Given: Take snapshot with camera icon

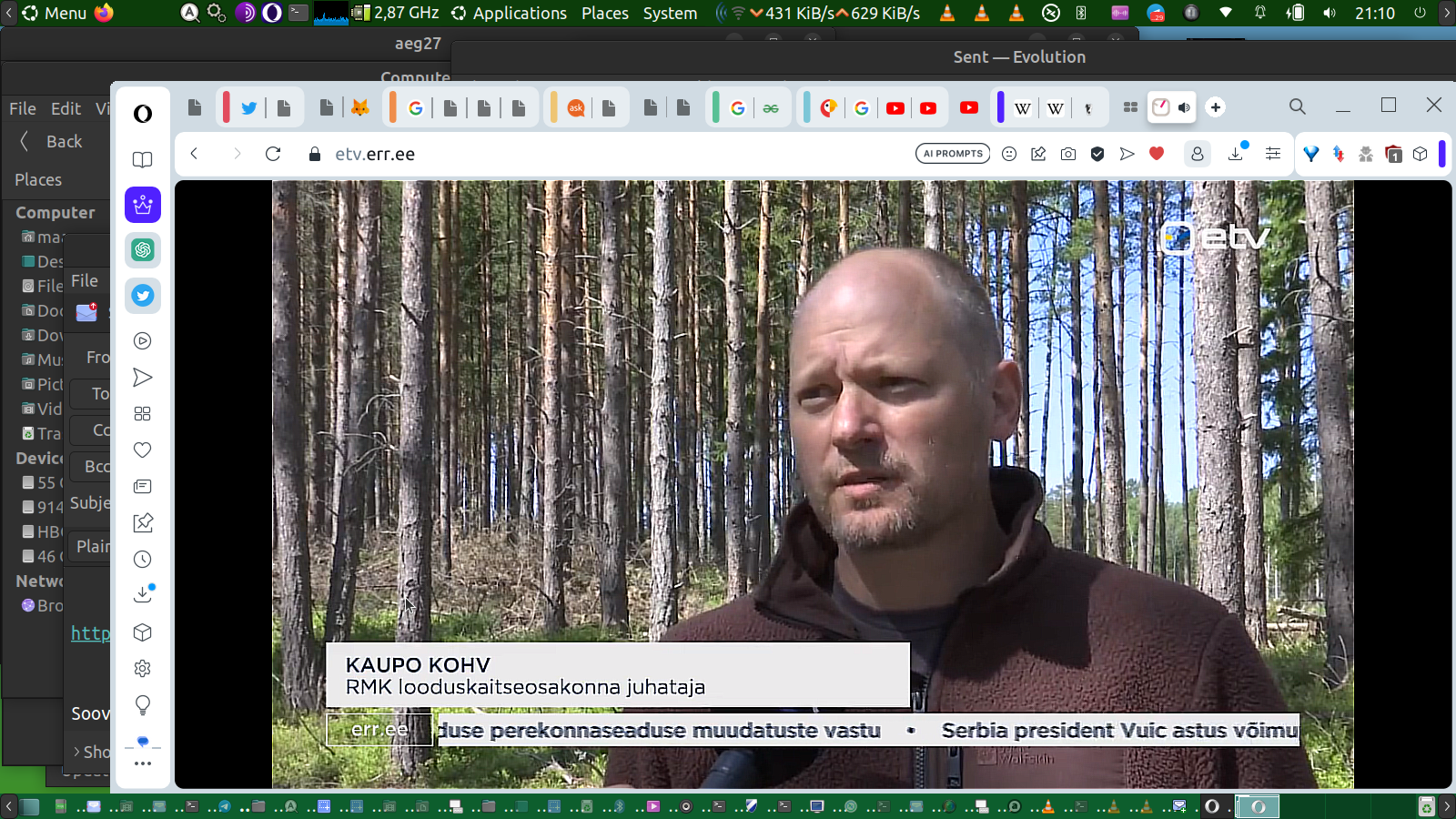Looking at the screenshot, I should 1068,154.
